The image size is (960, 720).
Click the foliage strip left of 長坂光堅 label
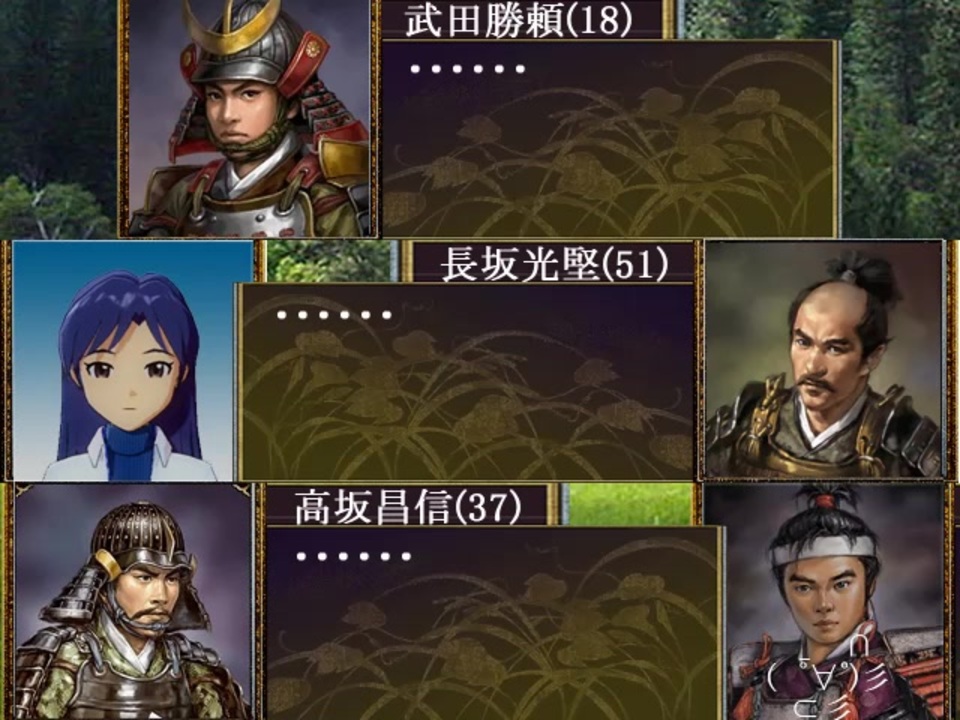(x=329, y=261)
